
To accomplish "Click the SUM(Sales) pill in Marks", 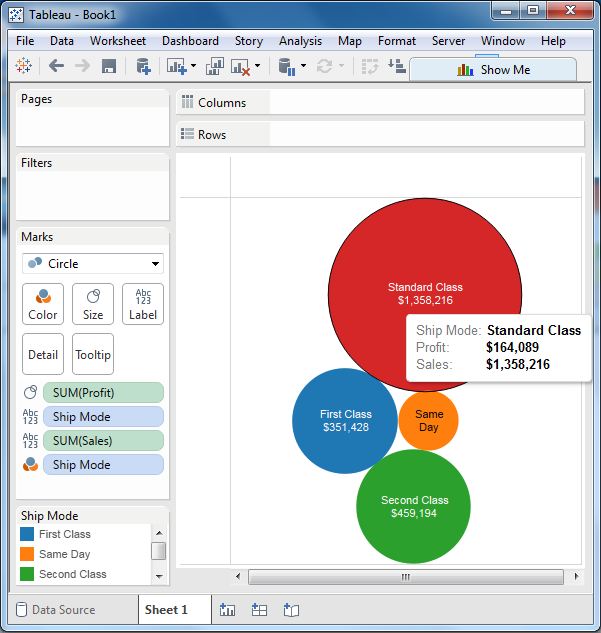I will [x=103, y=441].
